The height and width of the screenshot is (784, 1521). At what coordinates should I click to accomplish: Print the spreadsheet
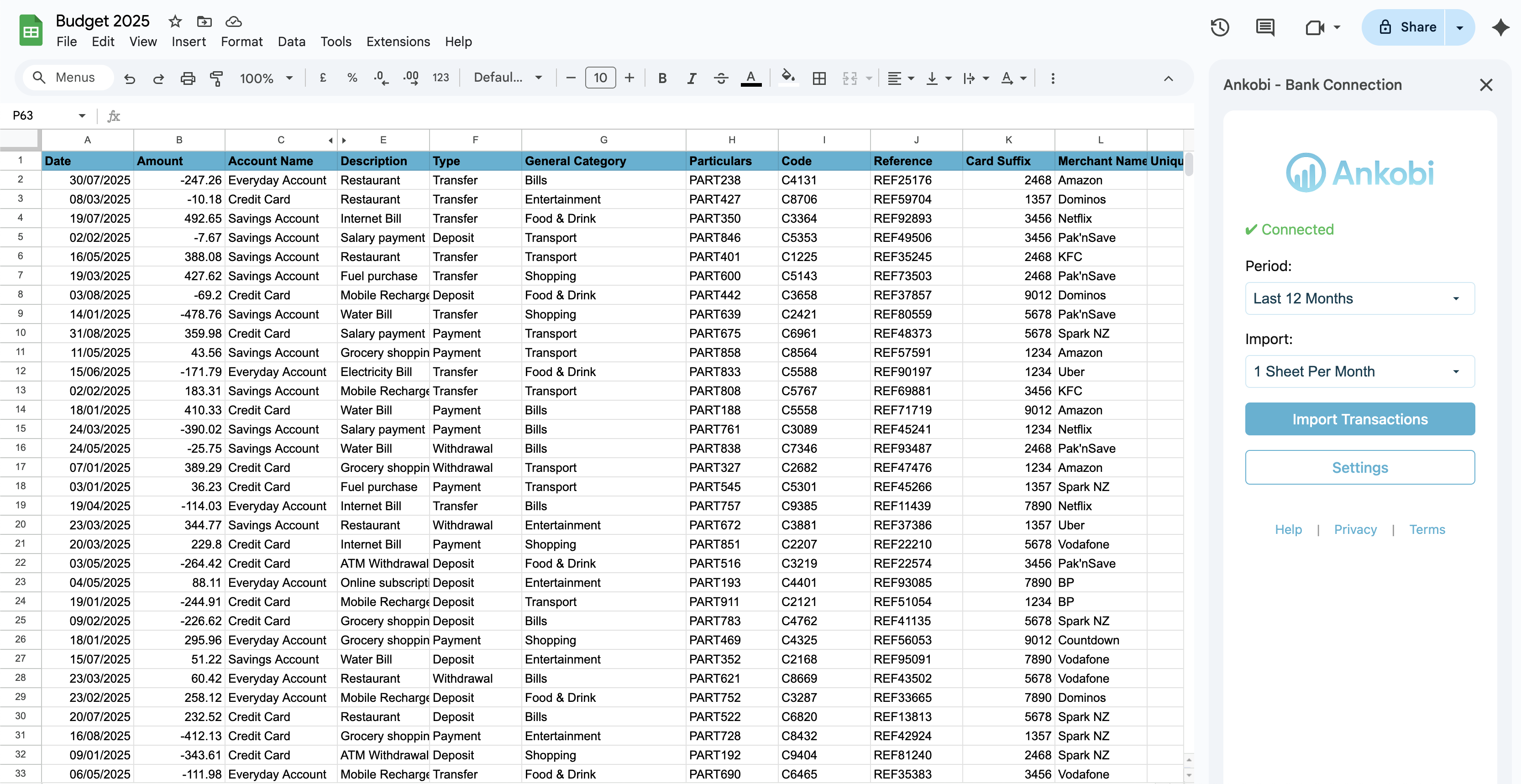188,78
